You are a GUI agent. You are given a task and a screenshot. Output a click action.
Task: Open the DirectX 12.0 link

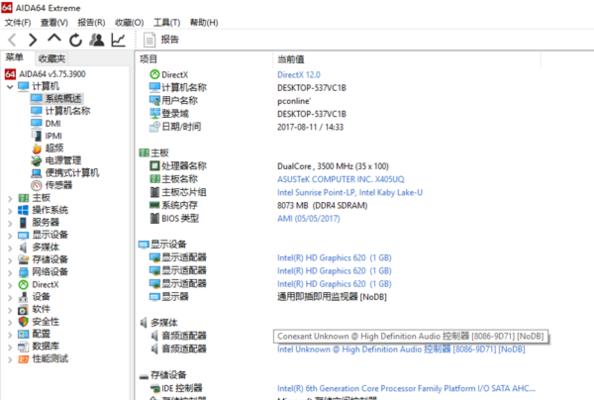[299, 75]
